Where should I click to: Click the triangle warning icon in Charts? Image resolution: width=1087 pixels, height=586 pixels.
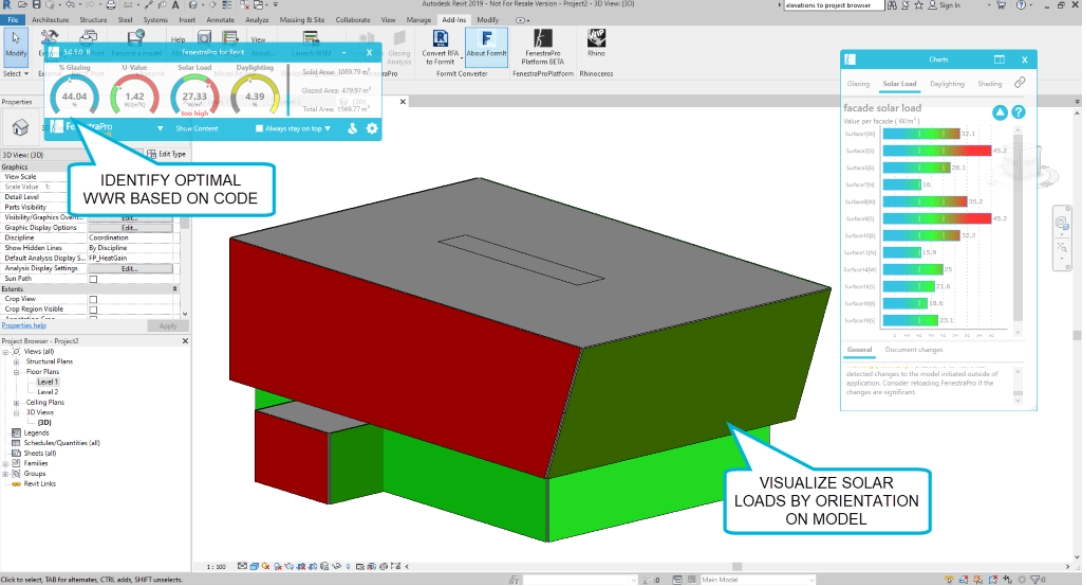point(1000,112)
